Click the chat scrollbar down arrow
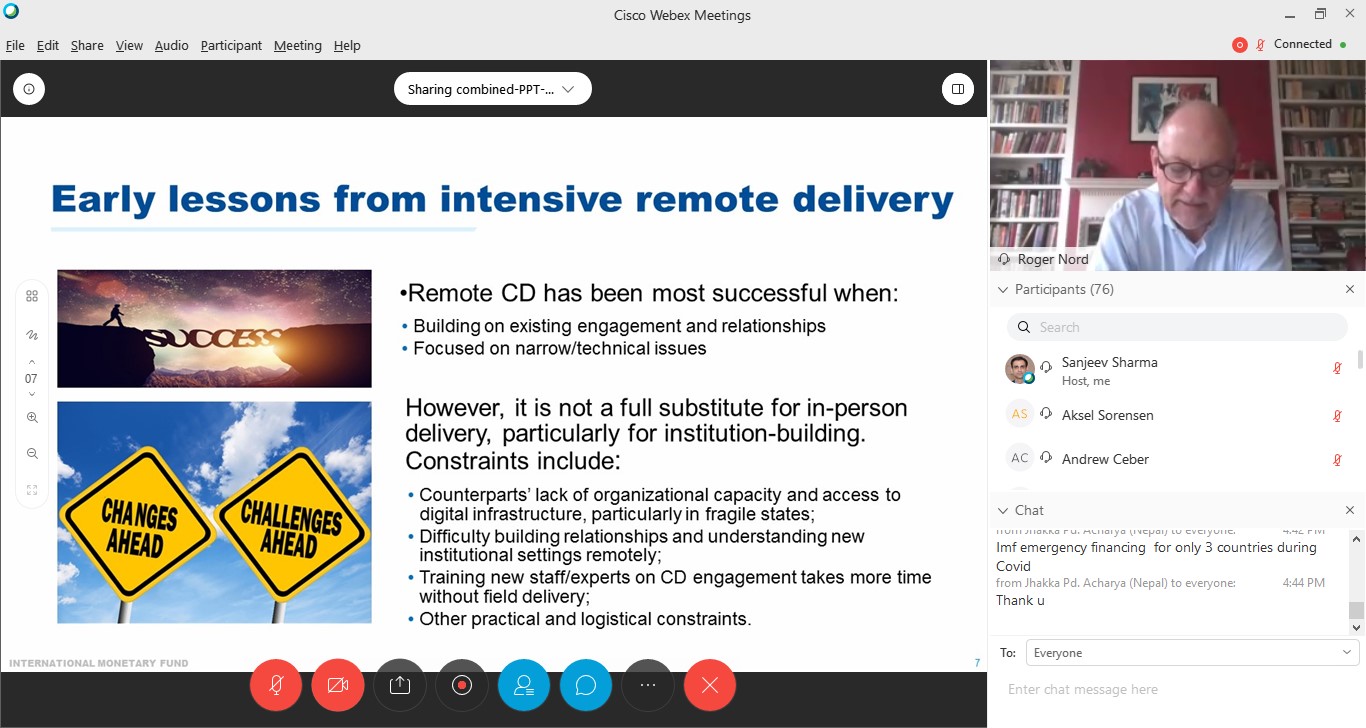Image resolution: width=1366 pixels, height=728 pixels. [1357, 628]
